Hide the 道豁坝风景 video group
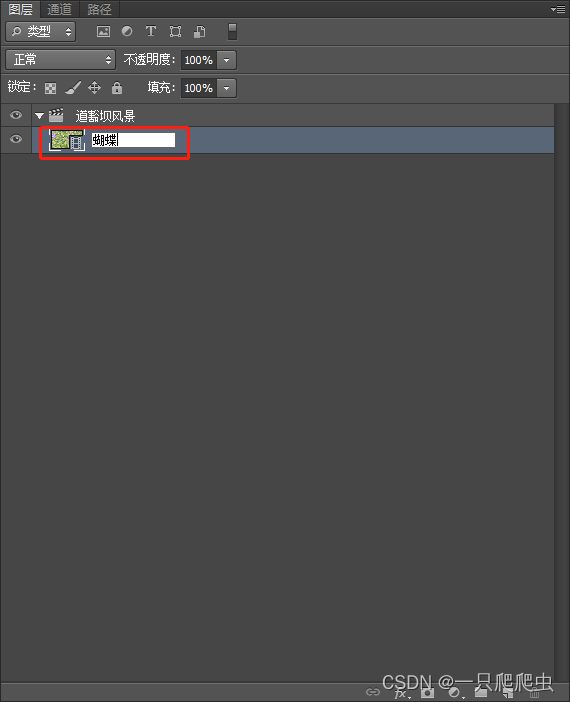 coord(16,116)
